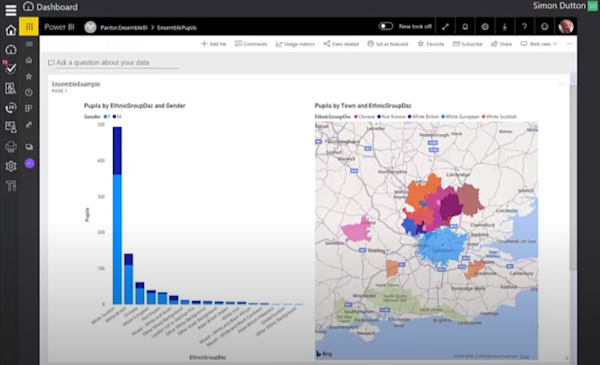600x365 pixels.
Task: Click the Dashboard title at top
Action: [x=57, y=7]
